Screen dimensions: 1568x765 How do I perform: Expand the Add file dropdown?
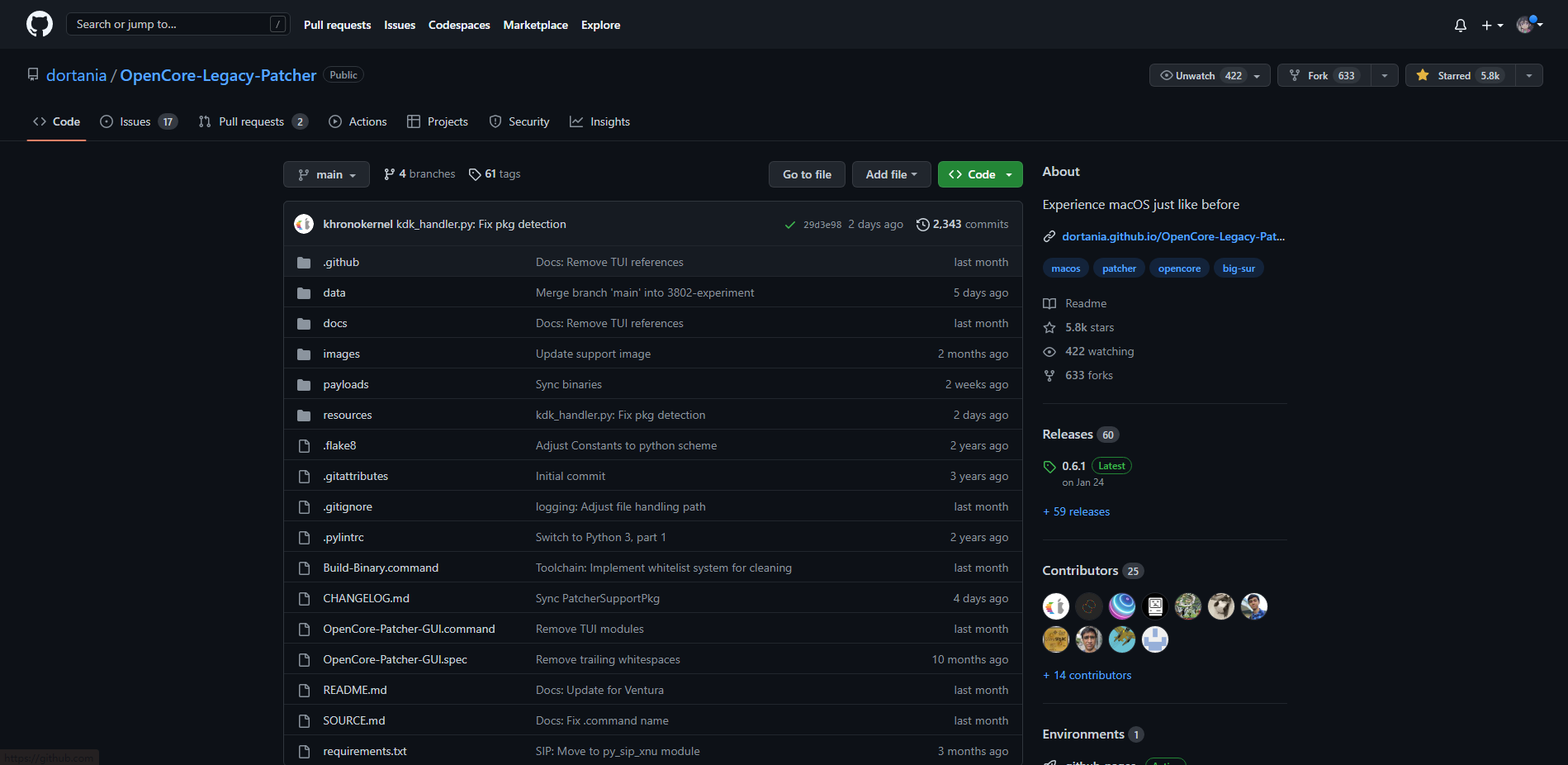click(x=890, y=174)
